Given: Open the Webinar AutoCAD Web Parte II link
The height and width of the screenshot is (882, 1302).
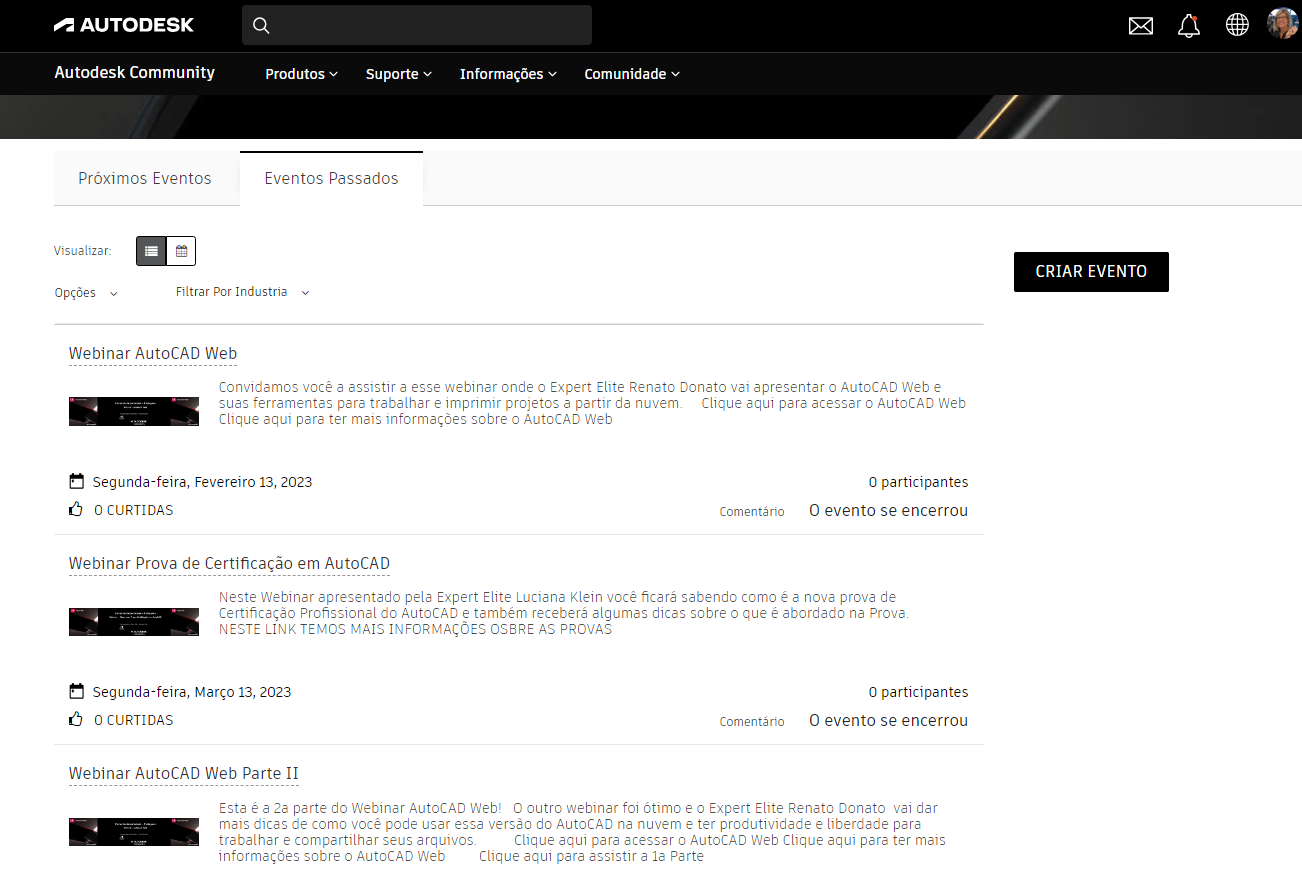Looking at the screenshot, I should click(x=183, y=773).
